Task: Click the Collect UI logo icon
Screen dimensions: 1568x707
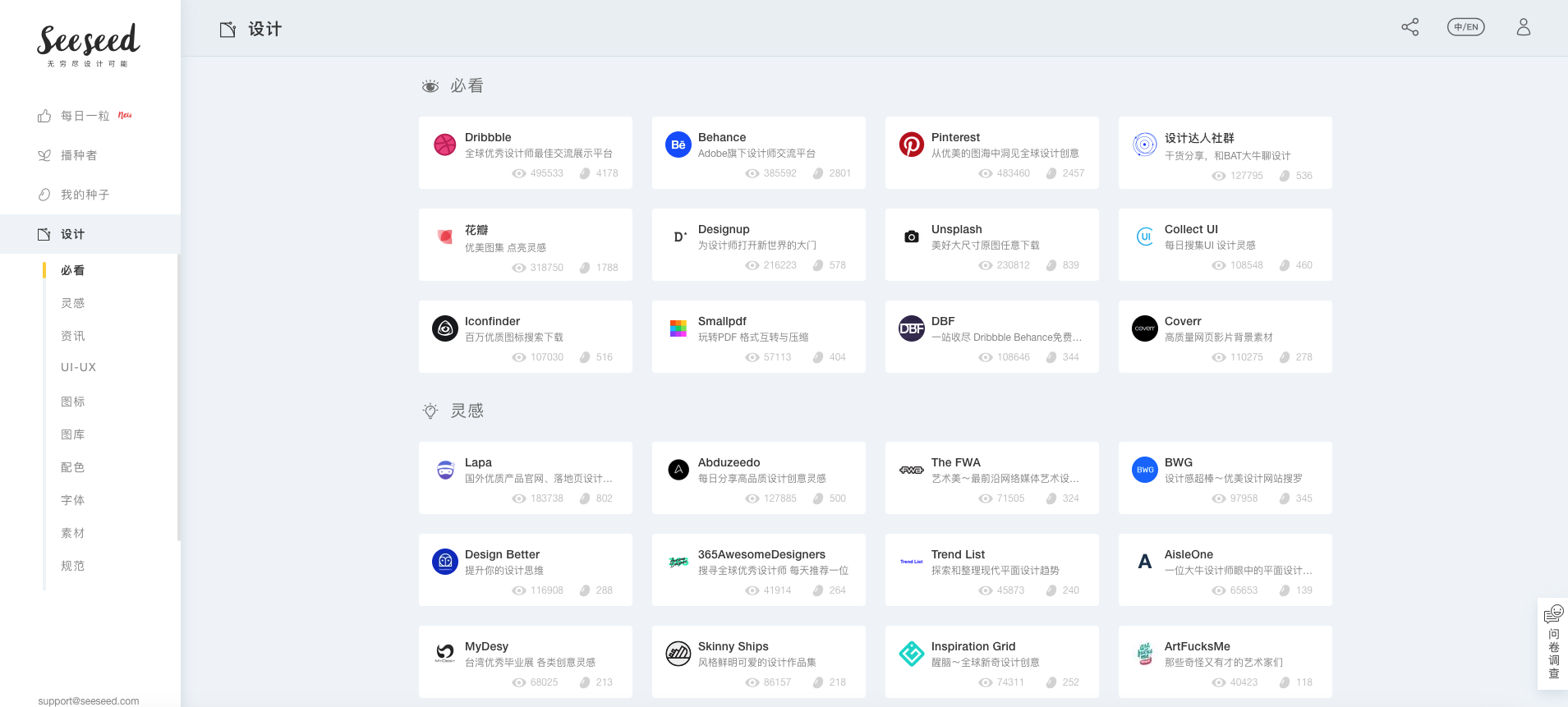Action: pos(1145,236)
